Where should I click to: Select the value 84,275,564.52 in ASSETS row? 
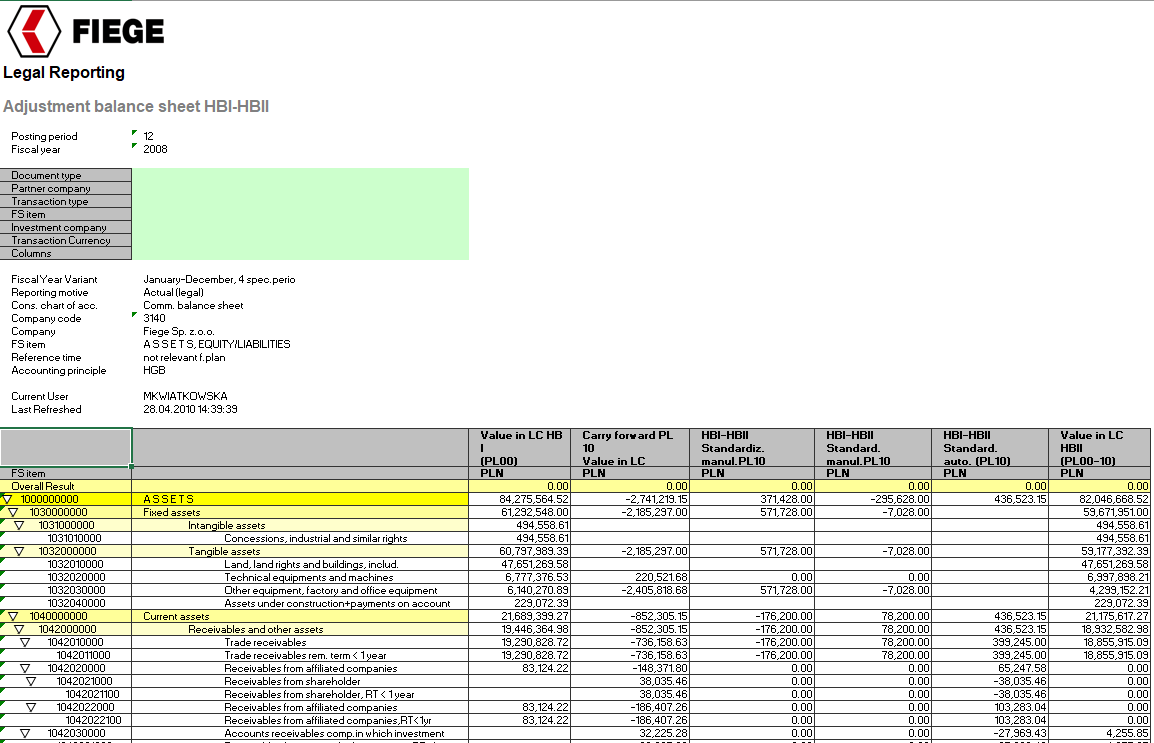tap(520, 500)
